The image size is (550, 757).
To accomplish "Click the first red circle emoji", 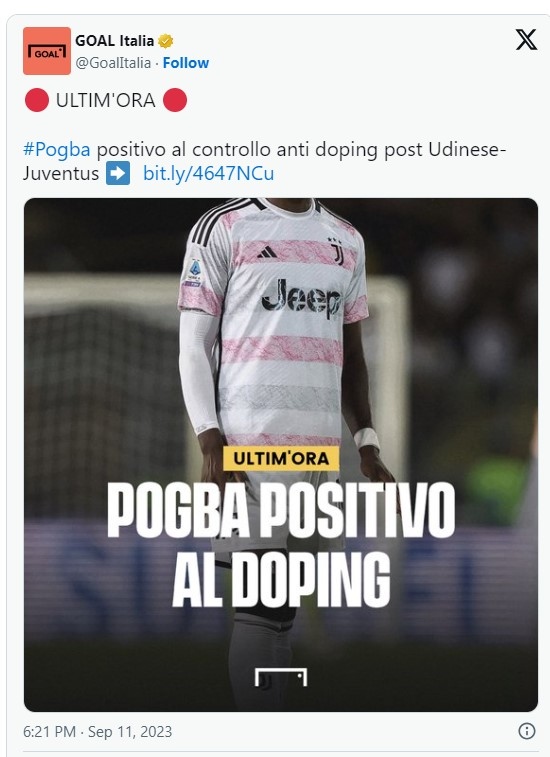I will point(37,100).
